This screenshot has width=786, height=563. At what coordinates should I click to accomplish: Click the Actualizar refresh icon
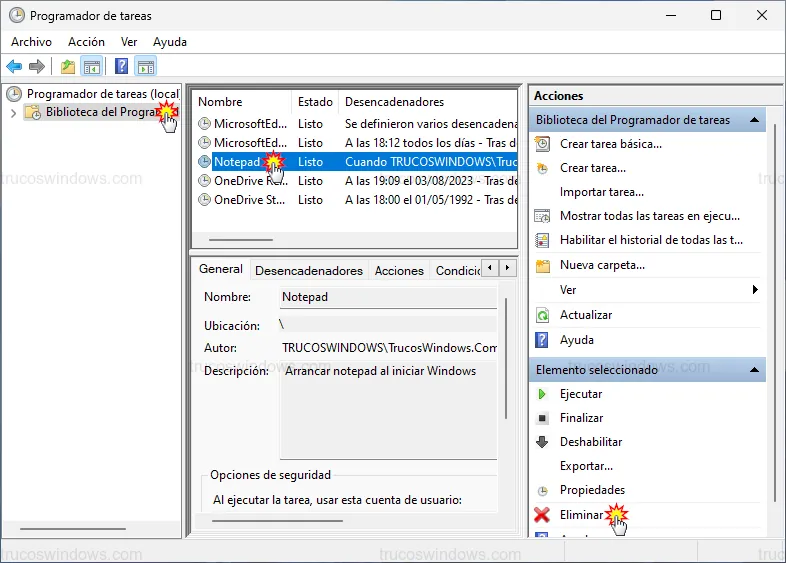pyautogui.click(x=542, y=315)
